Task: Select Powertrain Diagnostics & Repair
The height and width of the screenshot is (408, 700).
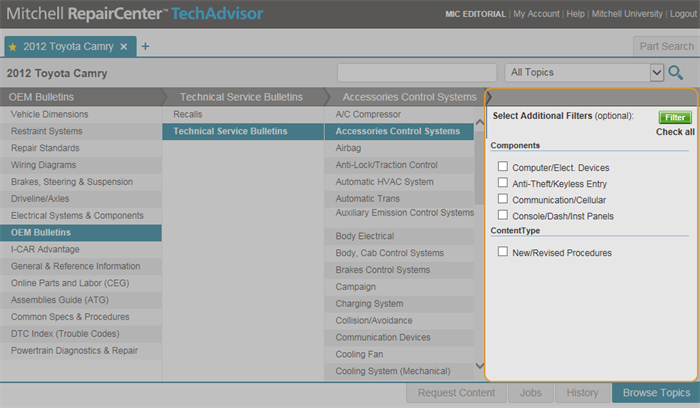Action: [x=81, y=351]
